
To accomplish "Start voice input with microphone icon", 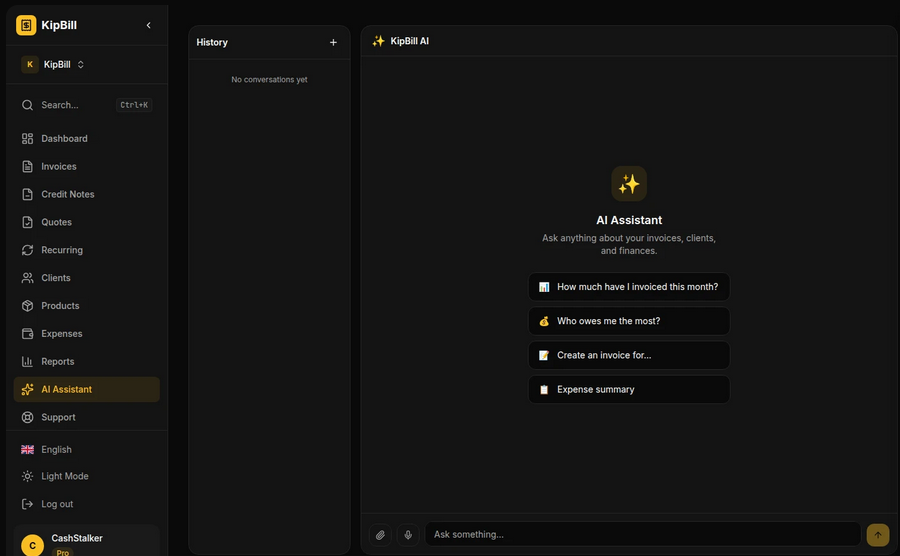I will pos(408,535).
